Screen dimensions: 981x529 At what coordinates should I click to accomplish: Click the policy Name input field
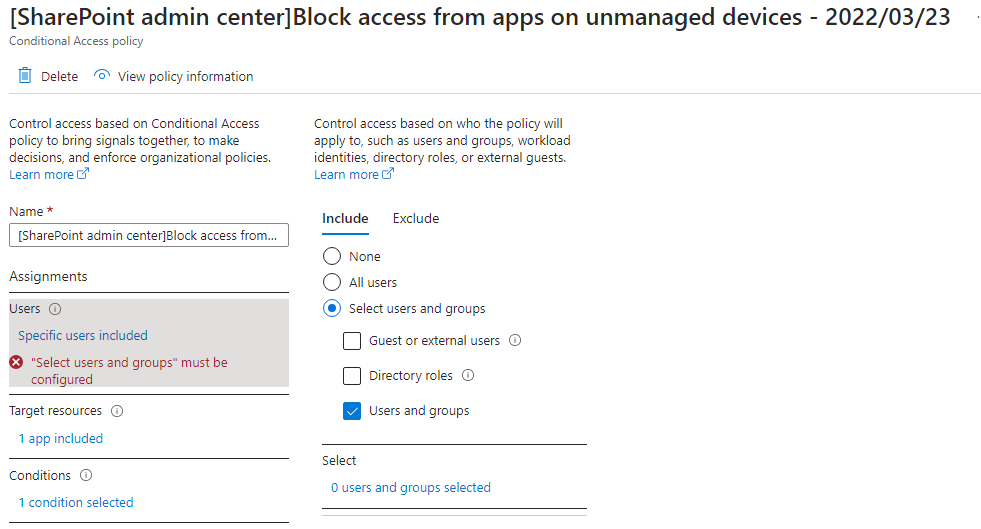(x=149, y=235)
